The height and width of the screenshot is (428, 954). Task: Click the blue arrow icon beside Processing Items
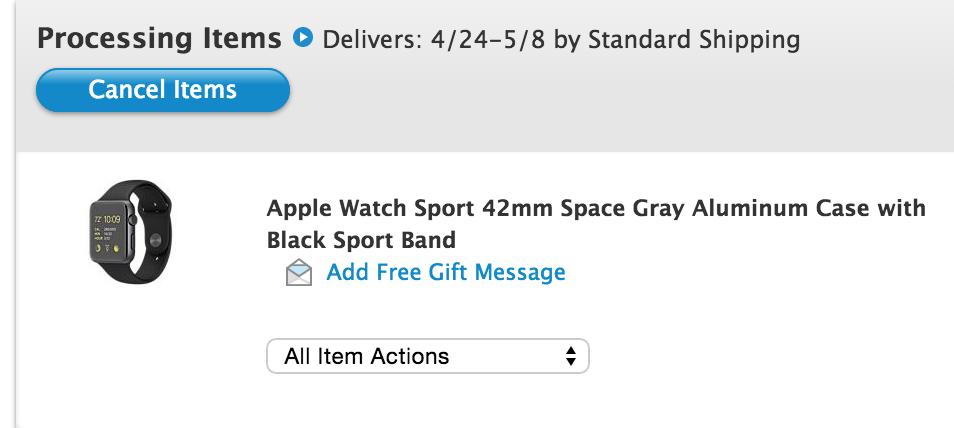coord(302,38)
